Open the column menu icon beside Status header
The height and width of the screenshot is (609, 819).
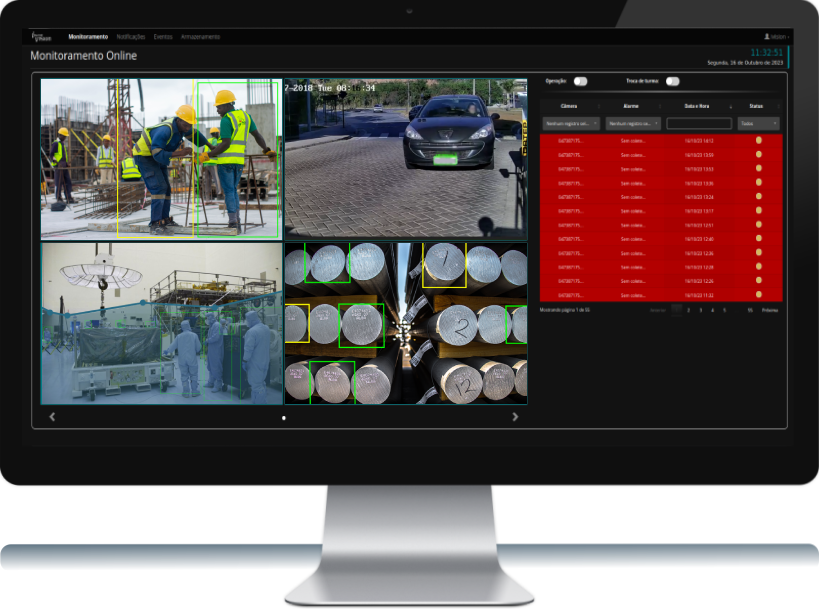tap(778, 107)
